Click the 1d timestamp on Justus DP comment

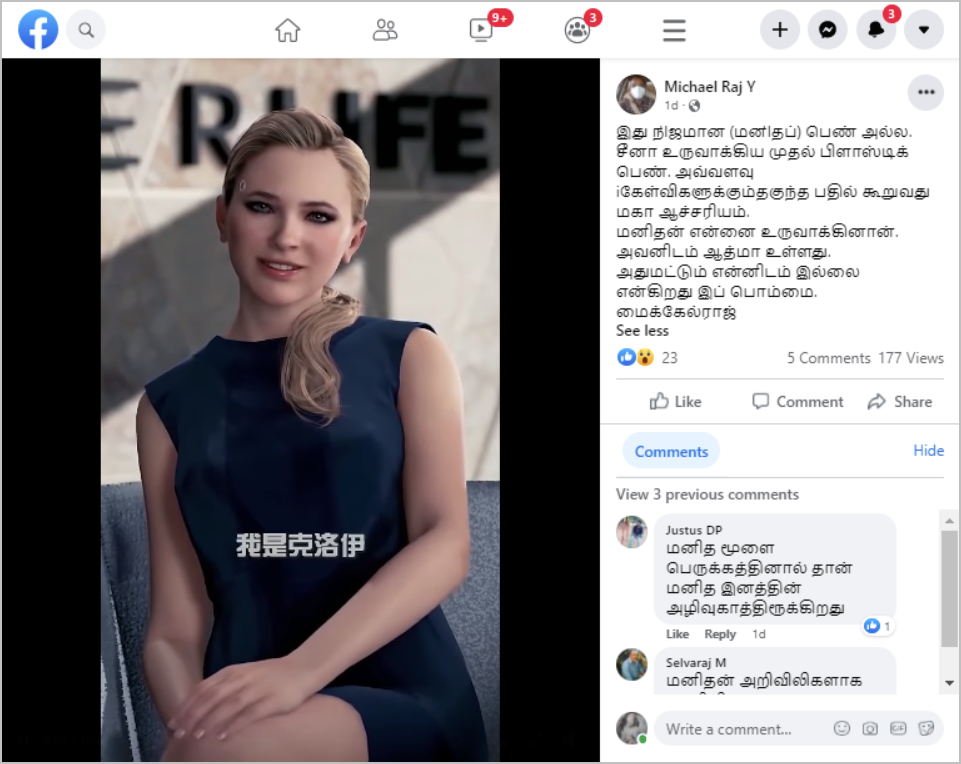(x=759, y=634)
